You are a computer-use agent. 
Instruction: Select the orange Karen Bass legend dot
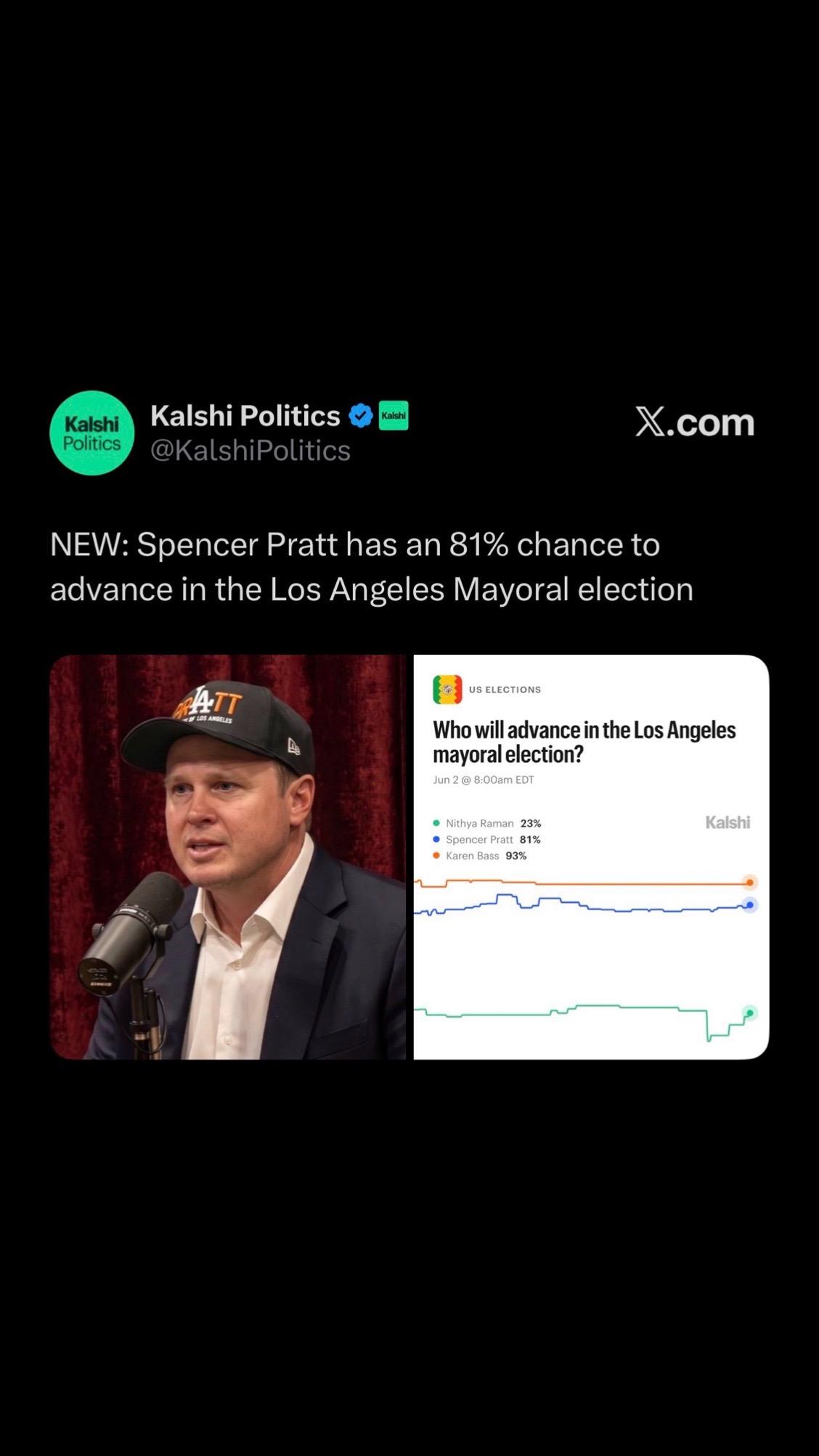click(x=436, y=856)
